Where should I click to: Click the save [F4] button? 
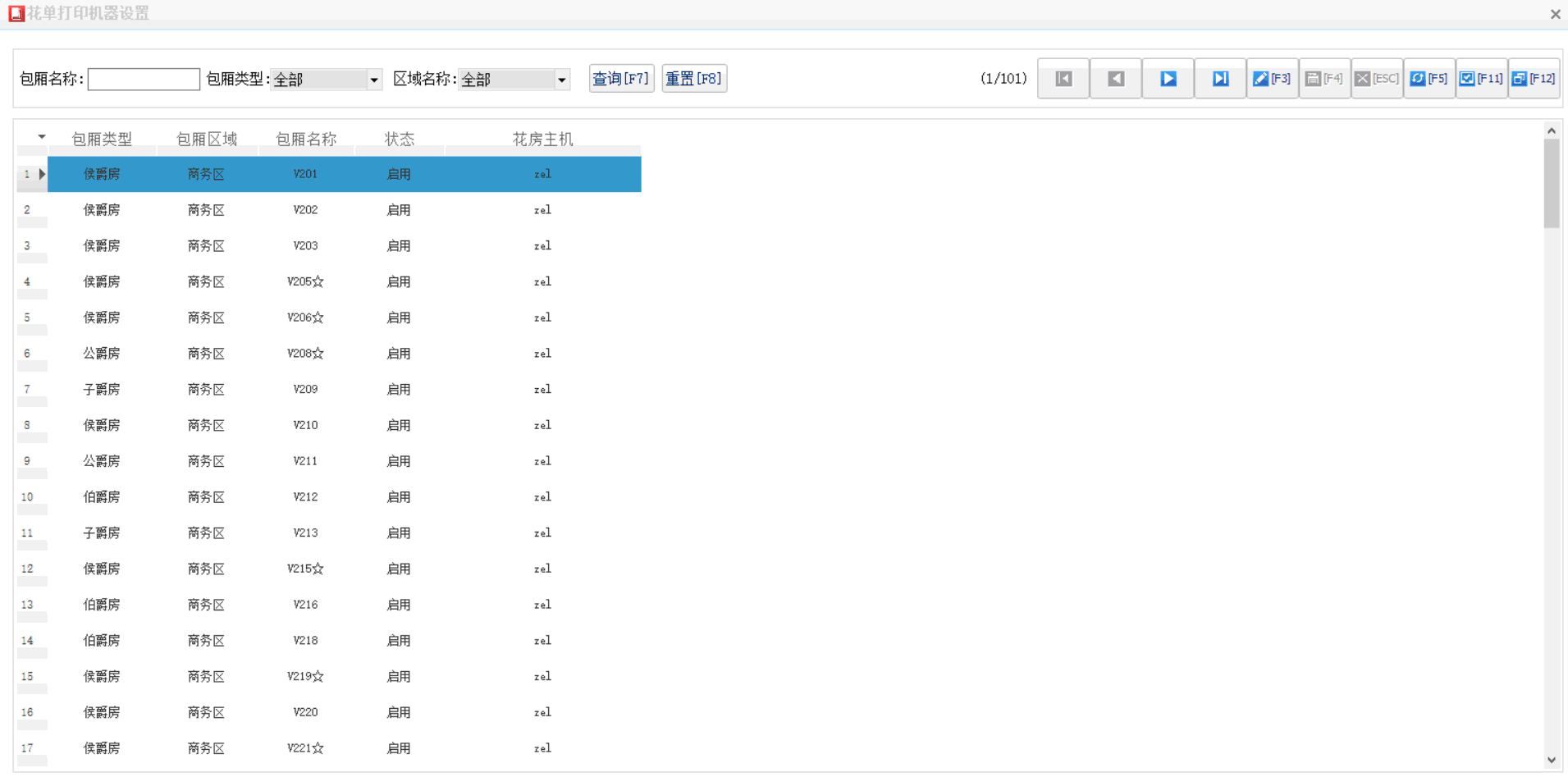1324,79
